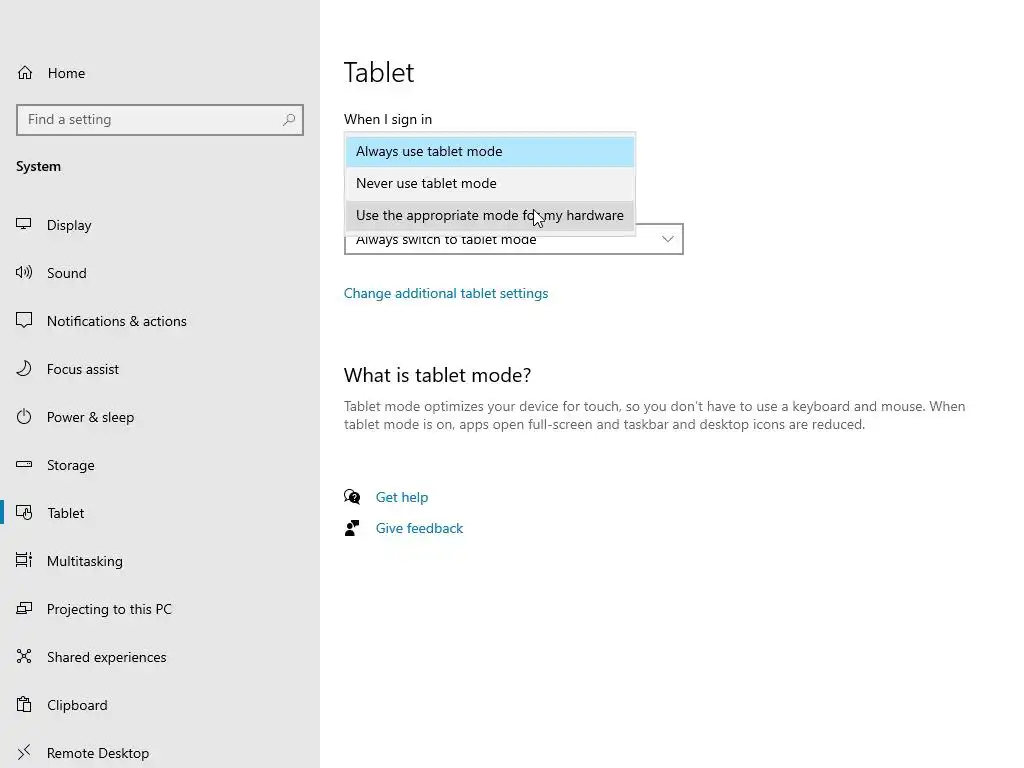
Task: Click the search magnifier icon
Action: [289, 120]
